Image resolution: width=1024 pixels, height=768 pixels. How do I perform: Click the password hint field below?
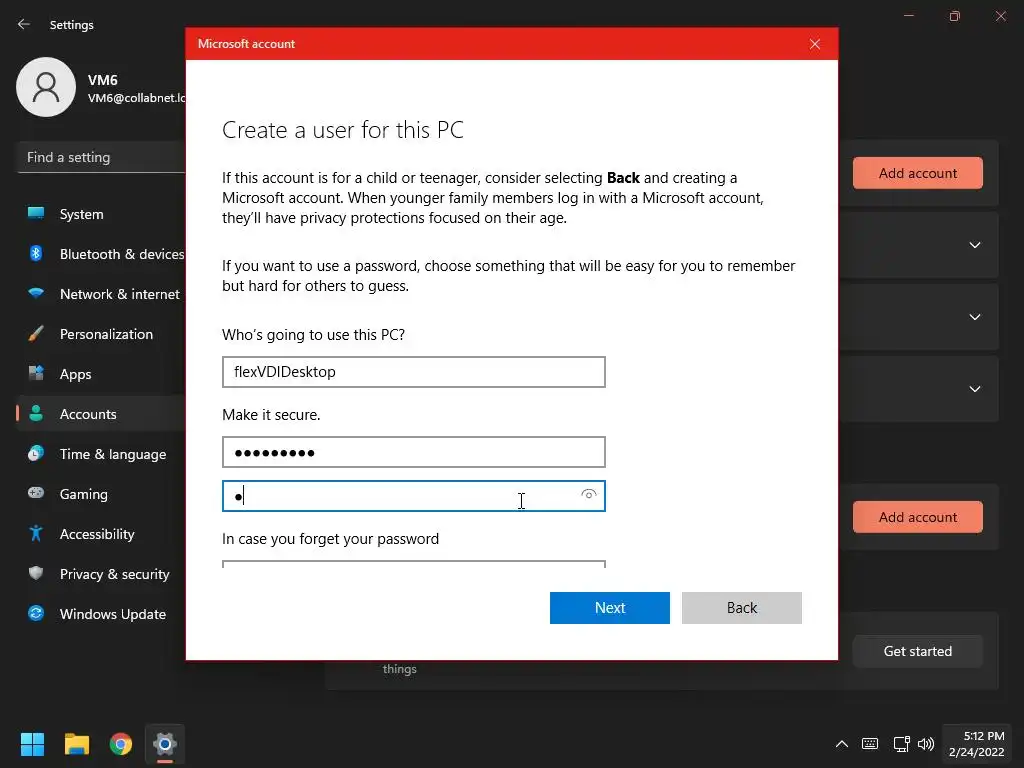coord(413,564)
